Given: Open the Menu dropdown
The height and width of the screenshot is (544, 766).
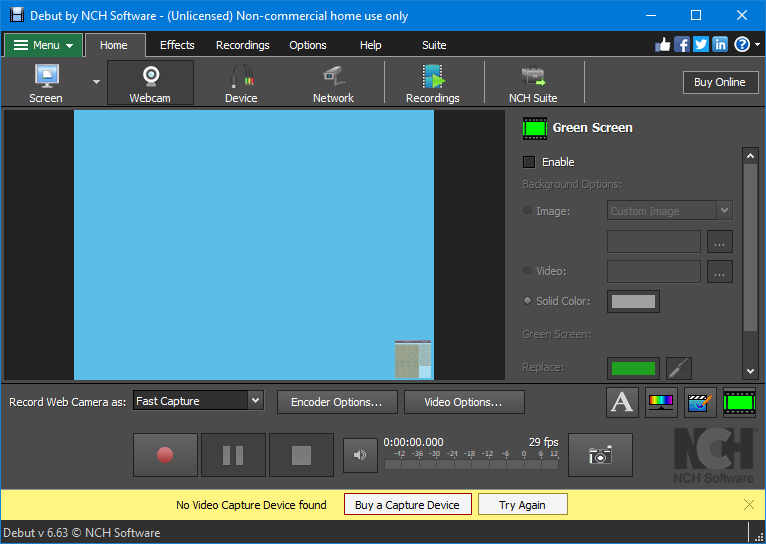Looking at the screenshot, I should click(43, 45).
